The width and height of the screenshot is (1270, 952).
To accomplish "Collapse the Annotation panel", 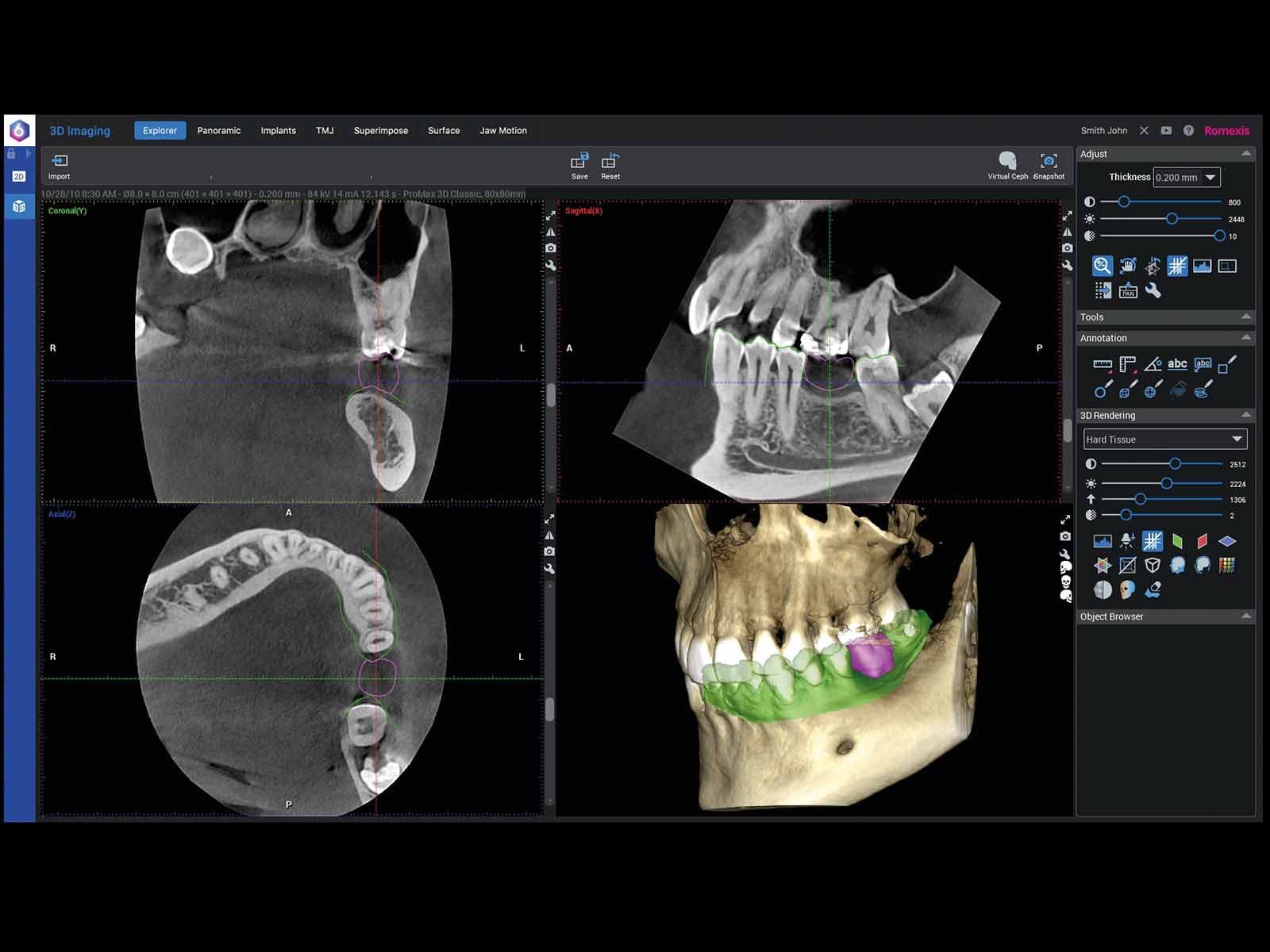I will (x=1246, y=338).
